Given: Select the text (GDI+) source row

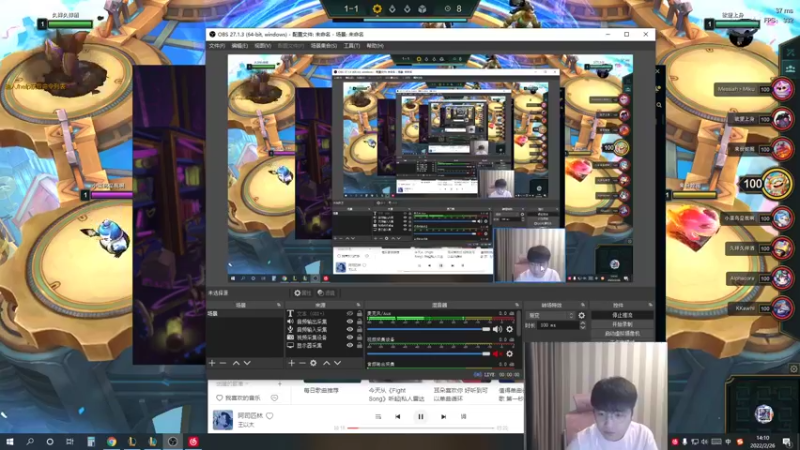Looking at the screenshot, I should 324,314.
